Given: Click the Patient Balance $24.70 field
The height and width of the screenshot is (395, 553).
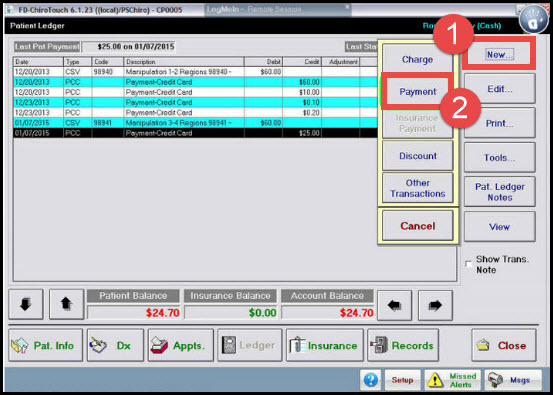Looking at the screenshot, I should [x=133, y=312].
